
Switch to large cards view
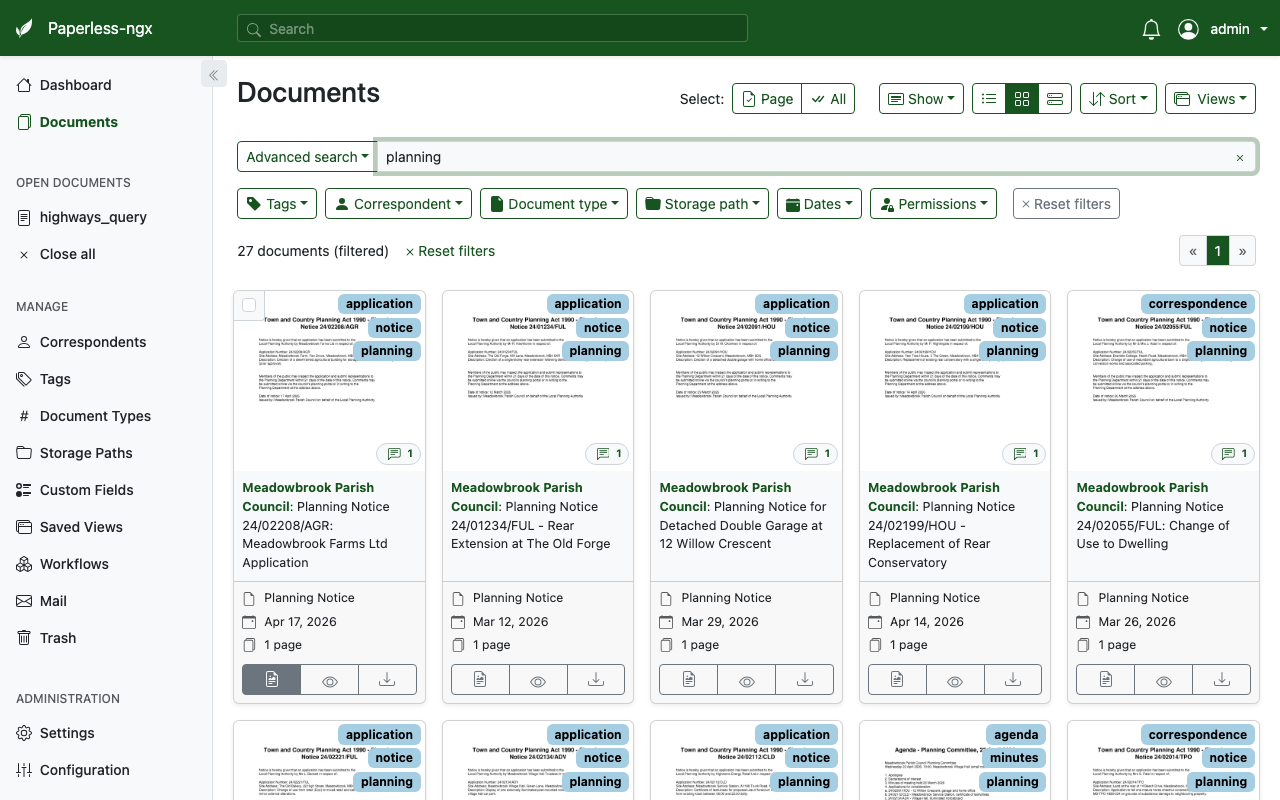coord(1055,99)
